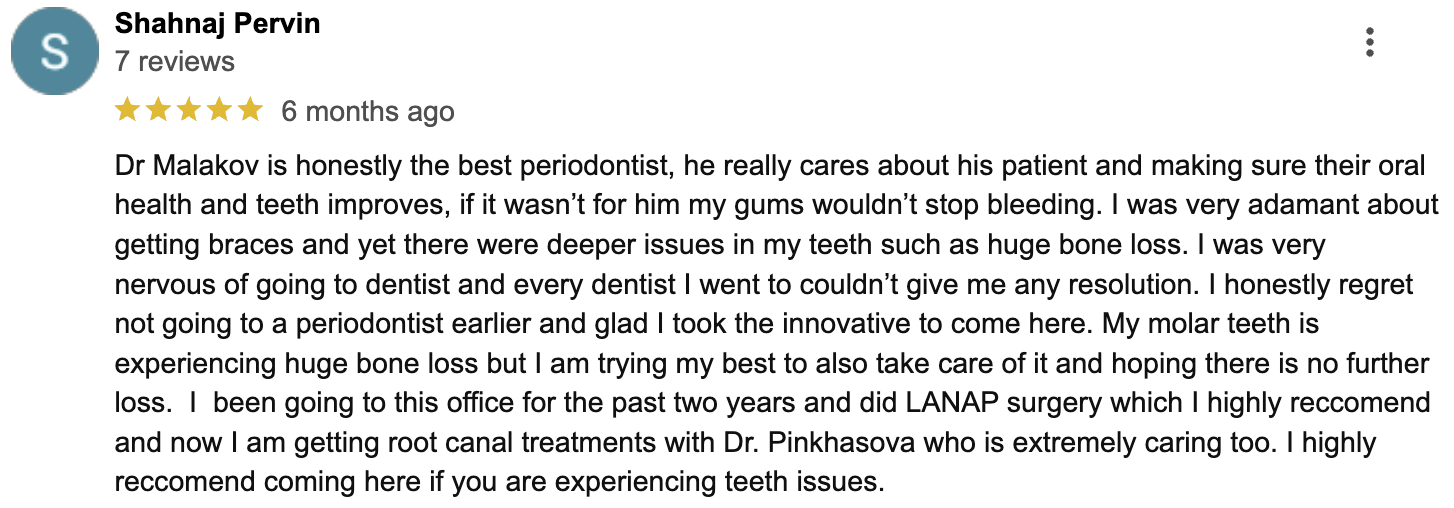Click the third gold rating star

click(x=189, y=110)
